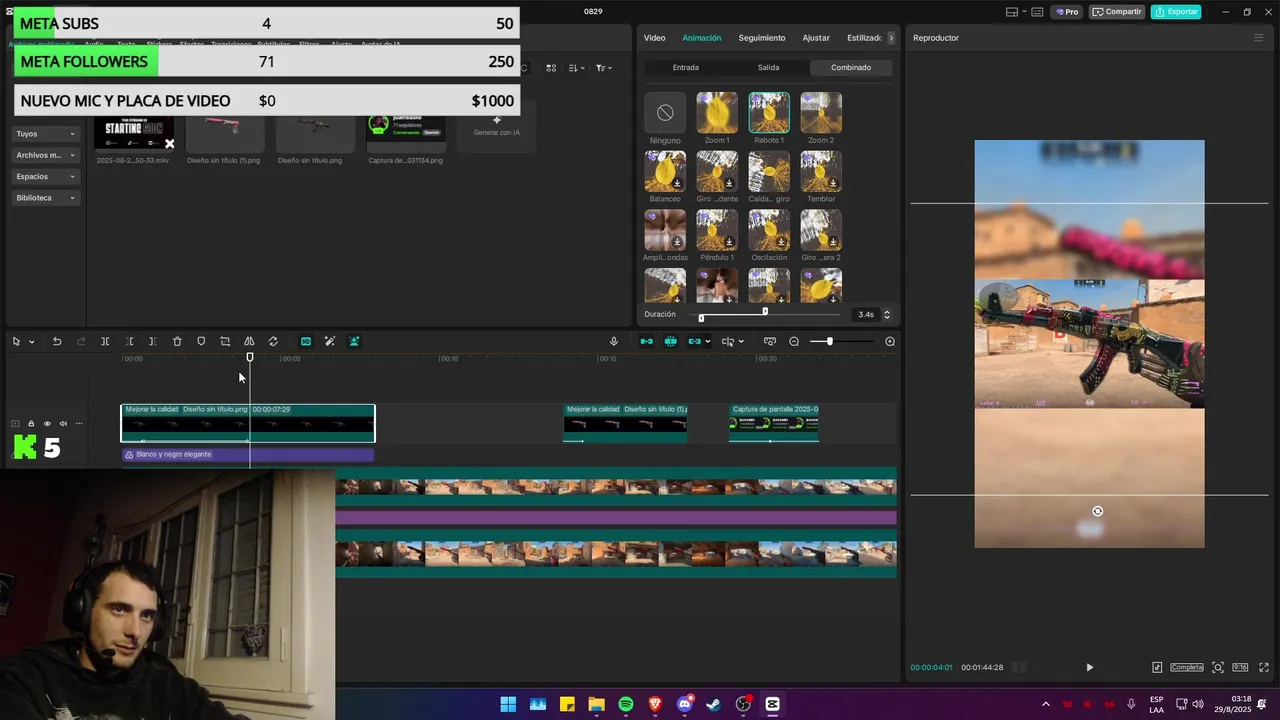Download the Balanceo animation
Screen dimensions: 1280x720
coord(677,184)
